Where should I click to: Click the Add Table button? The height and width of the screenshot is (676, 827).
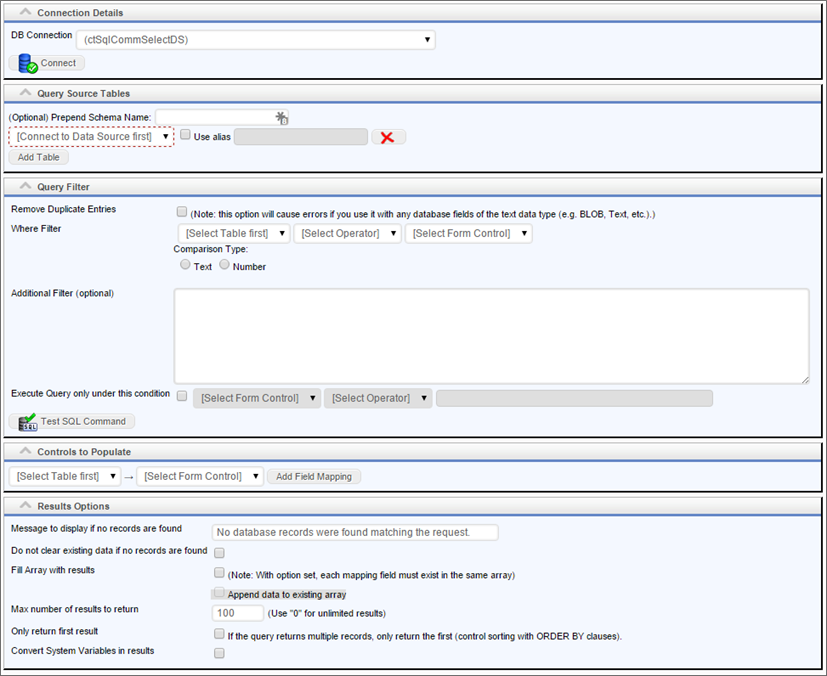39,157
